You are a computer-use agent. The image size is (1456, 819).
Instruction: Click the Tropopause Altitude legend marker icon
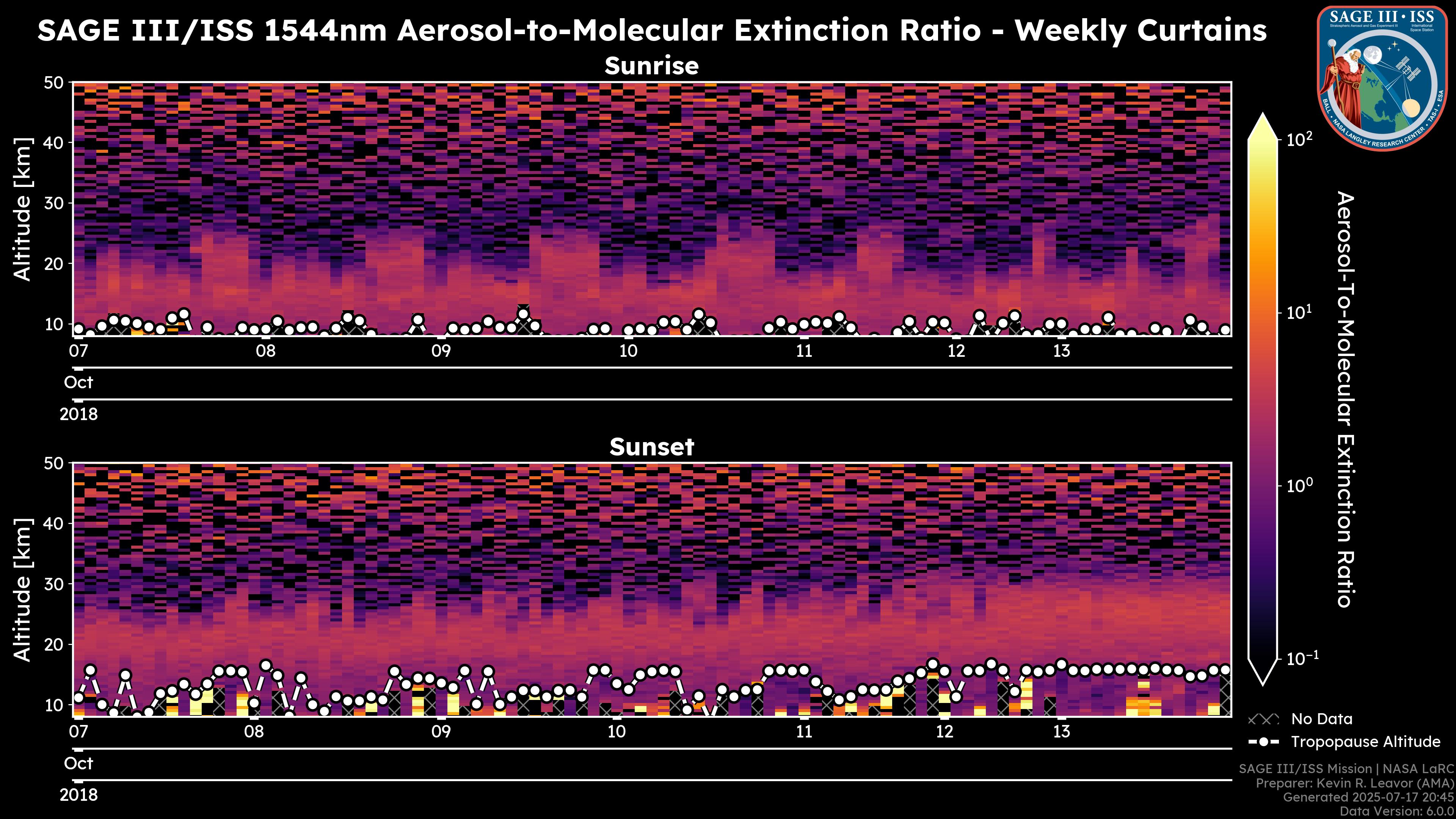click(x=1263, y=742)
